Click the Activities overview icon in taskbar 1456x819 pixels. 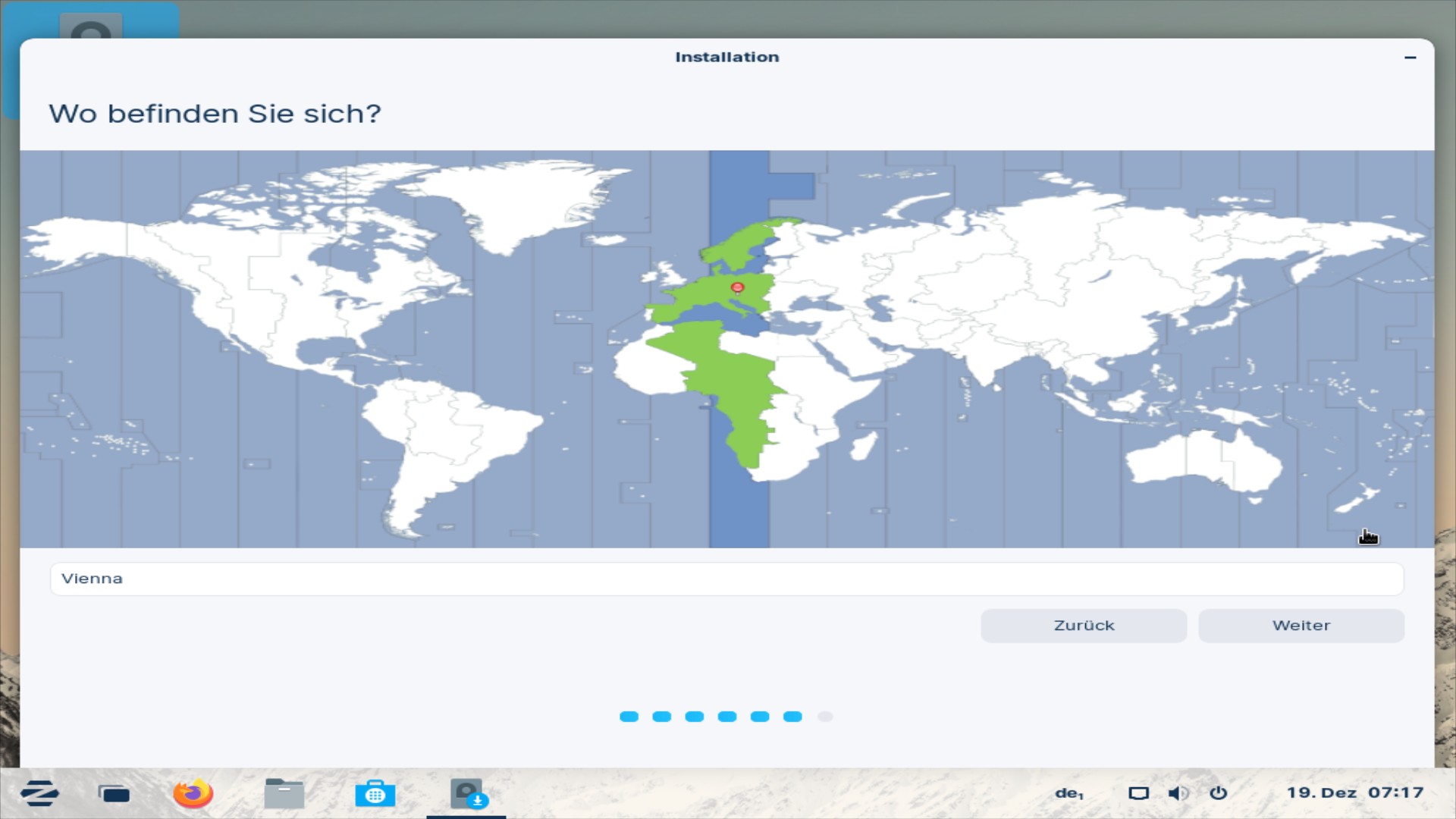pos(114,794)
